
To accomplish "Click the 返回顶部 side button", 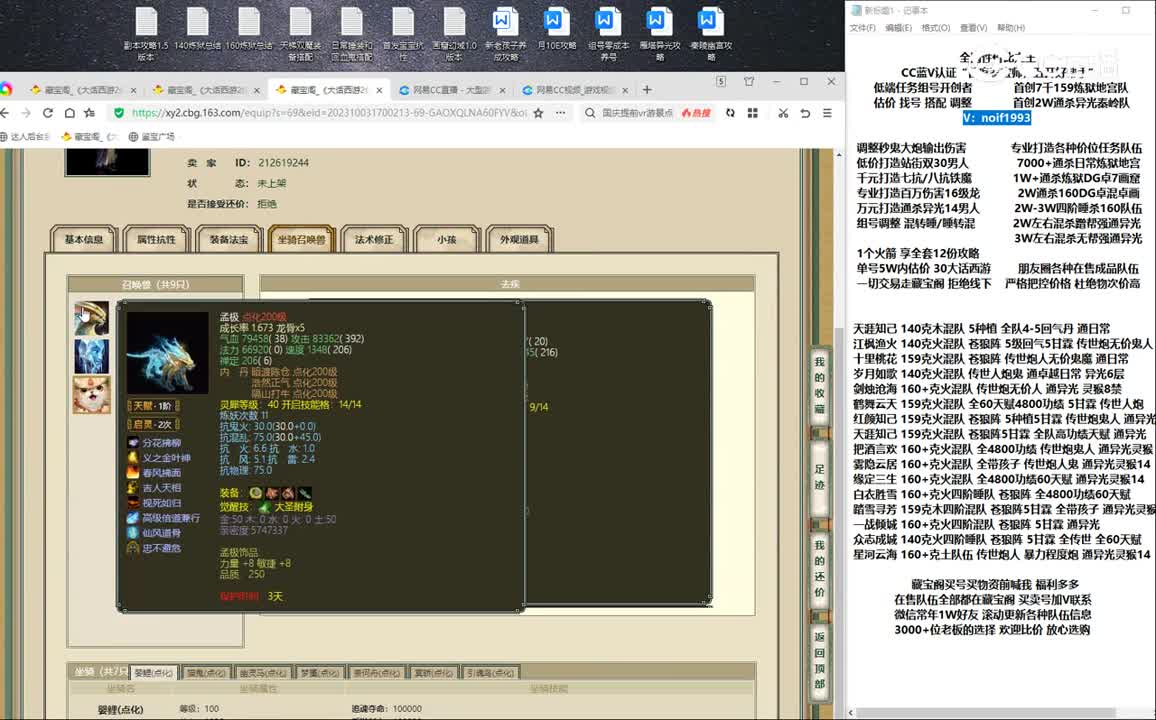I will pos(819,660).
